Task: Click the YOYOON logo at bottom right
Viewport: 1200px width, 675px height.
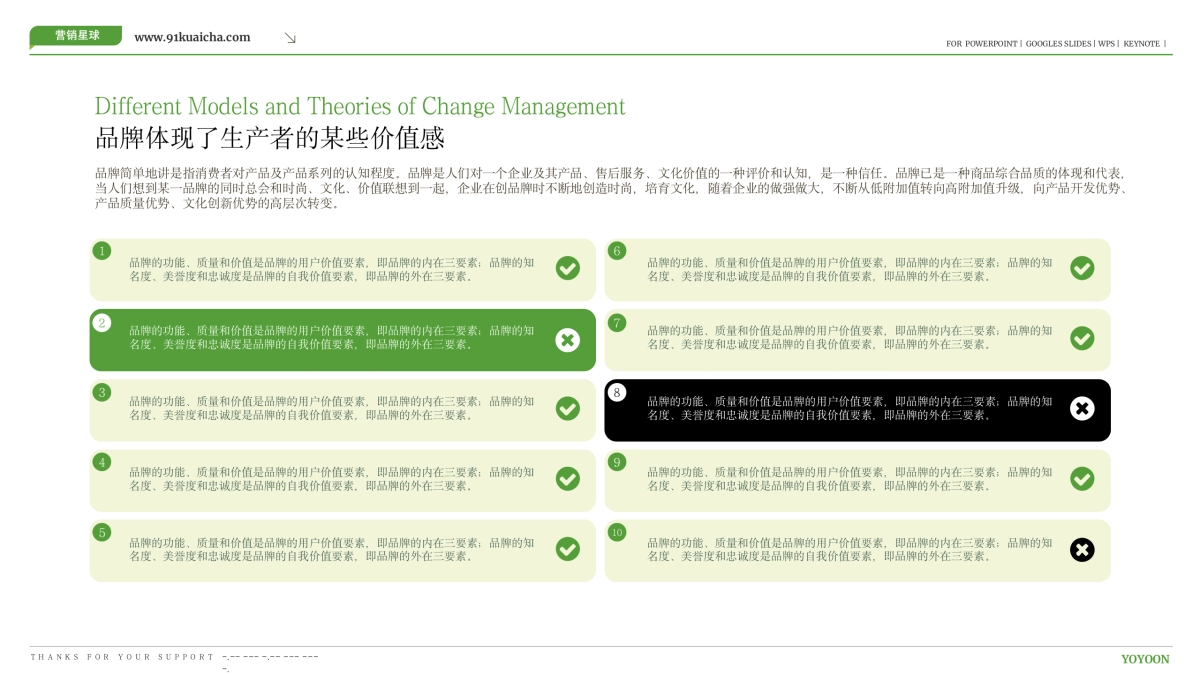Action: point(1146,659)
